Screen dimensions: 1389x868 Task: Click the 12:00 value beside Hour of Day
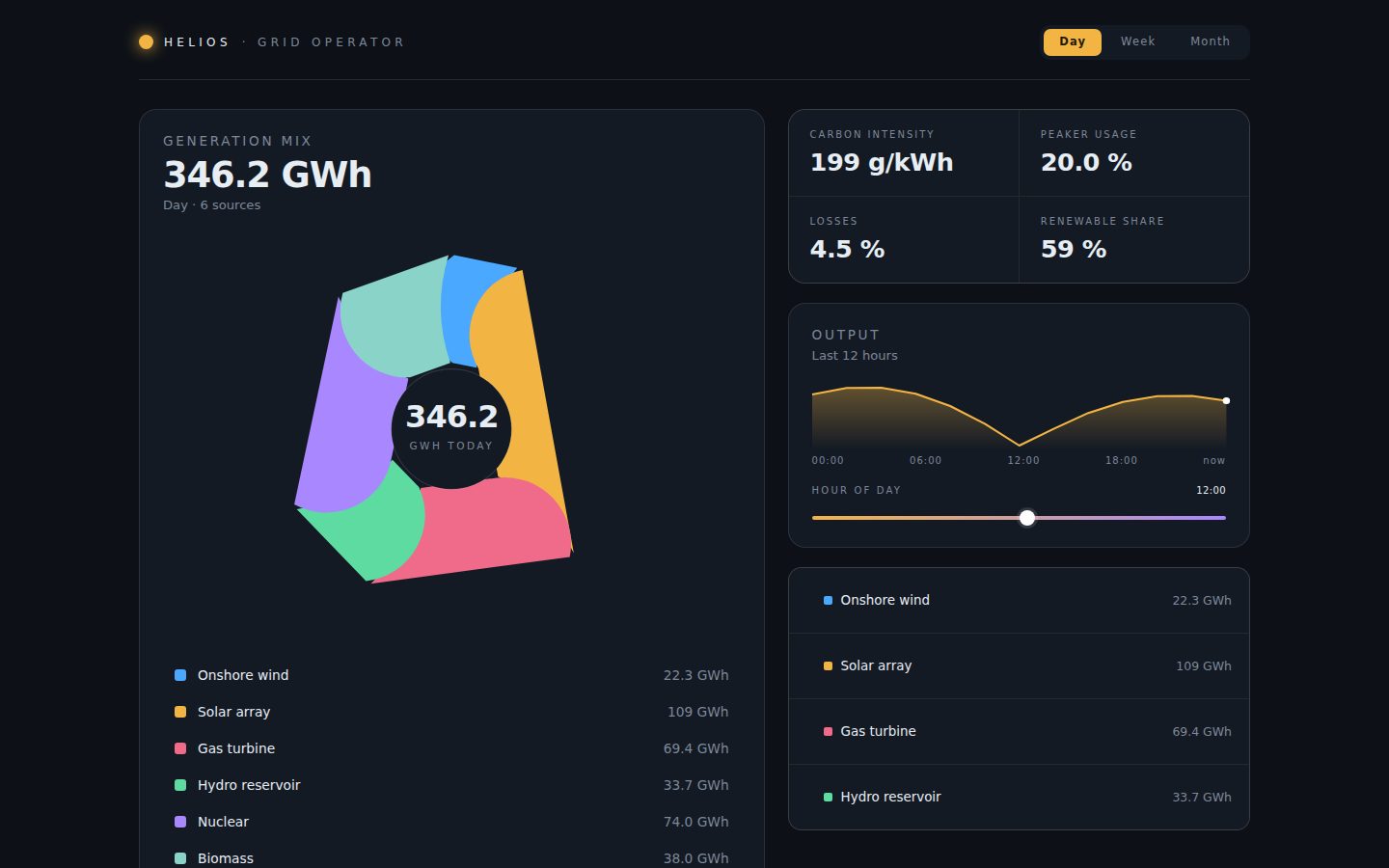click(1211, 490)
